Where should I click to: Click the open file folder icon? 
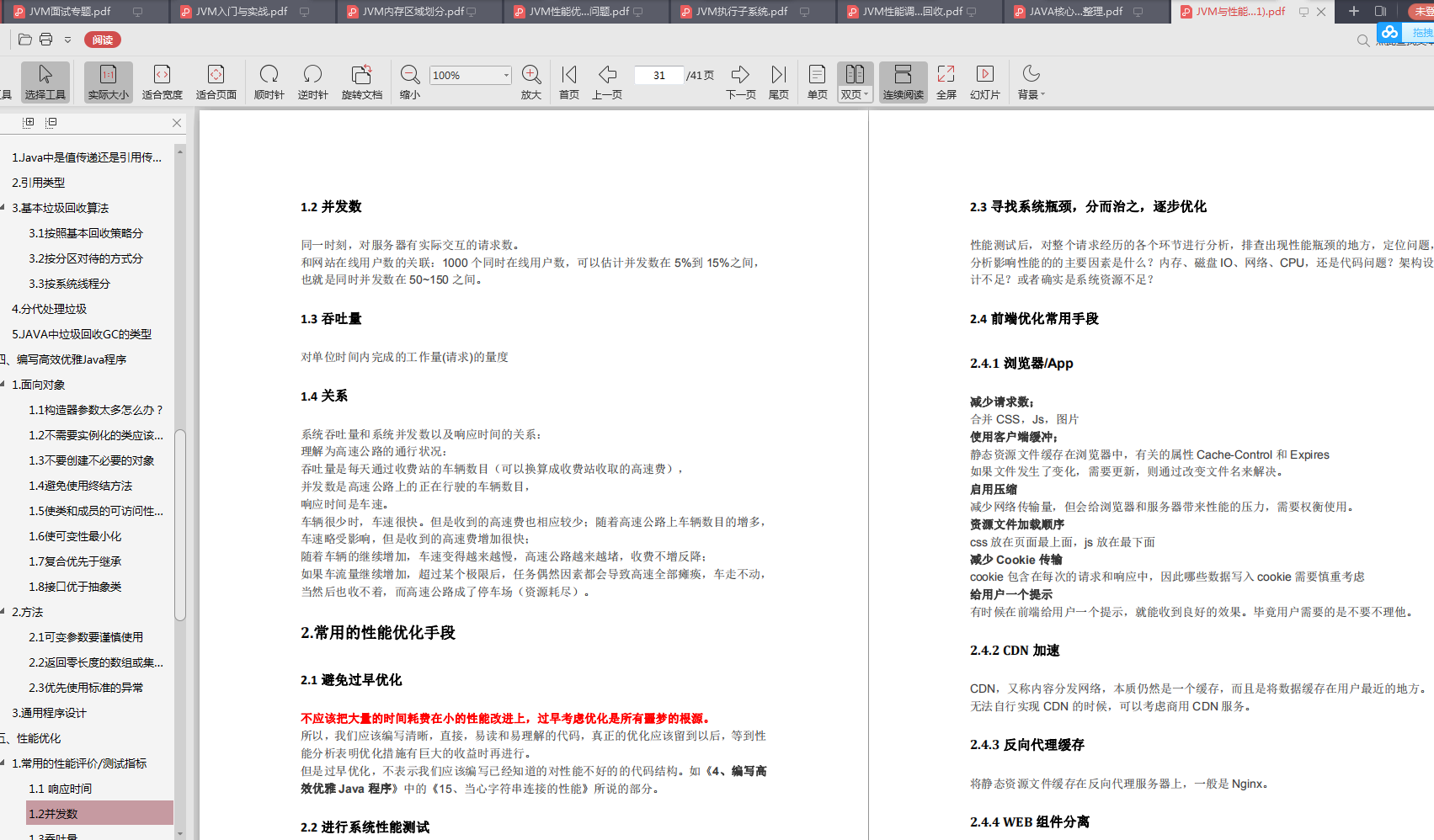(25, 40)
